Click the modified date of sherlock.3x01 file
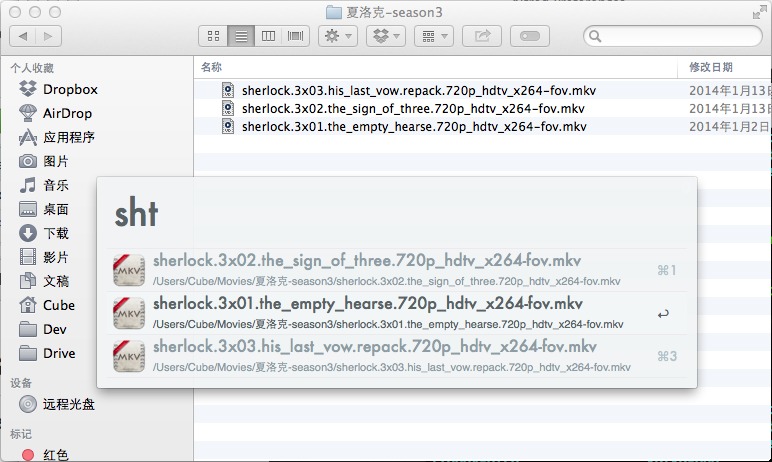772x462 pixels. click(730, 127)
